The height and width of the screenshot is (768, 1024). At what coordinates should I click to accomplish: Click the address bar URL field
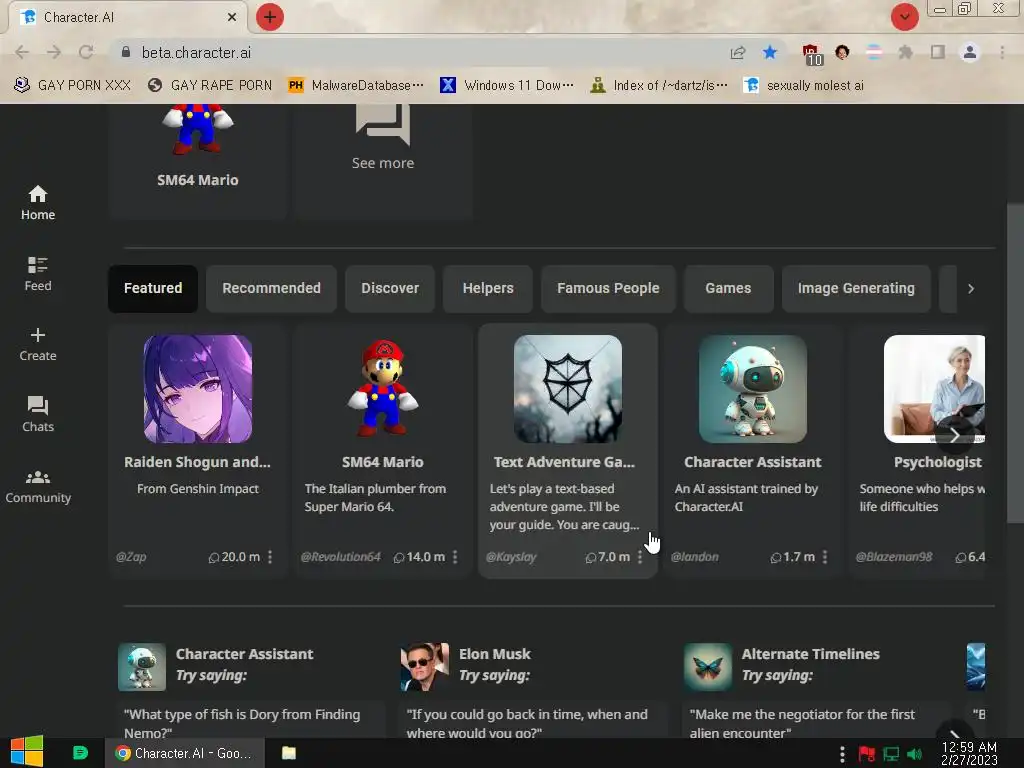pos(418,52)
